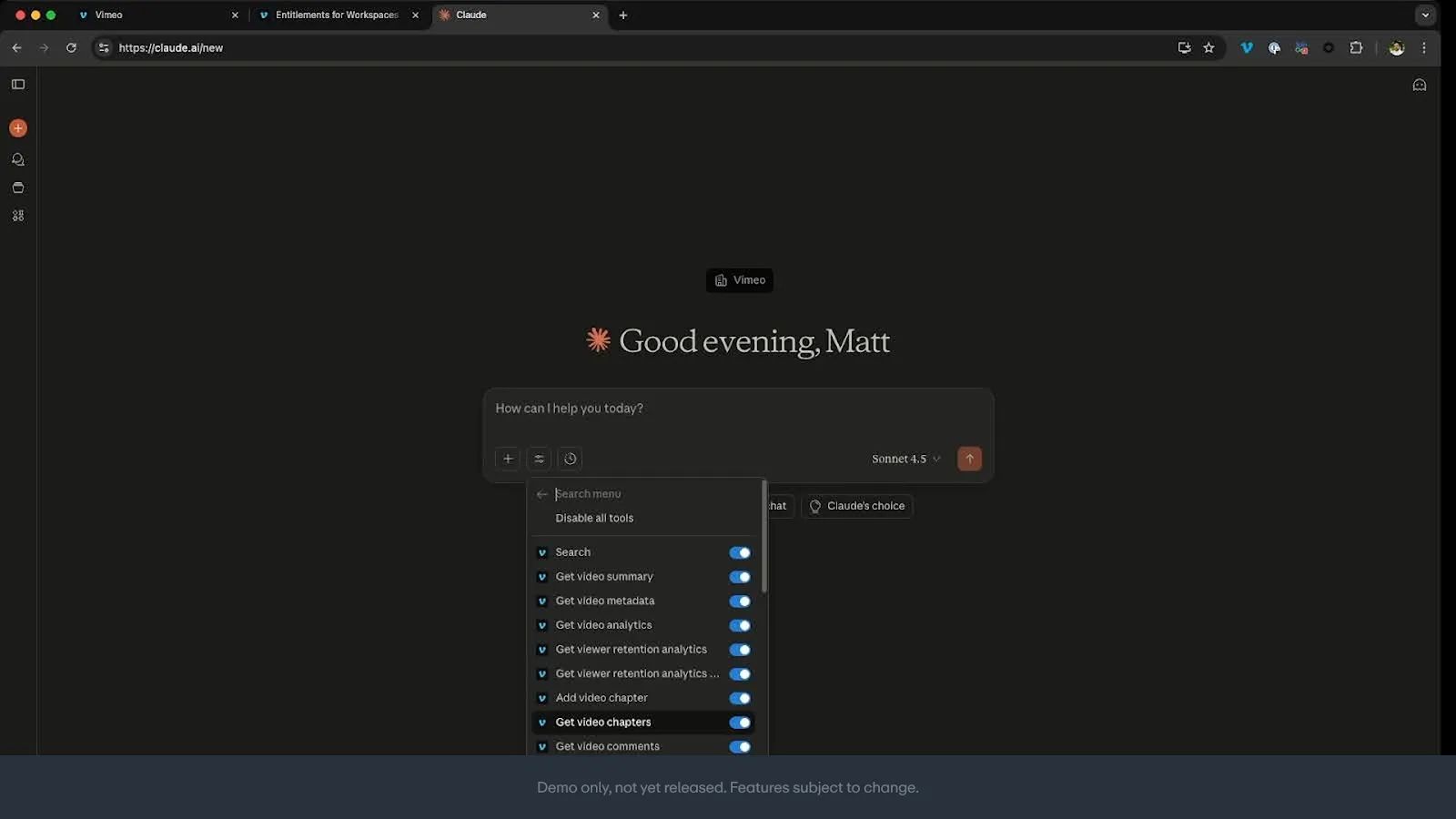Open the tools settings icon in composer
The width and height of the screenshot is (1456, 819).
539,459
